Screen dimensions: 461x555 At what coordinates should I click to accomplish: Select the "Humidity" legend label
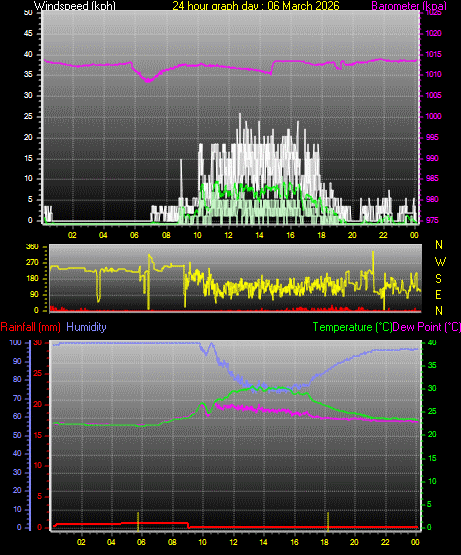86,327
